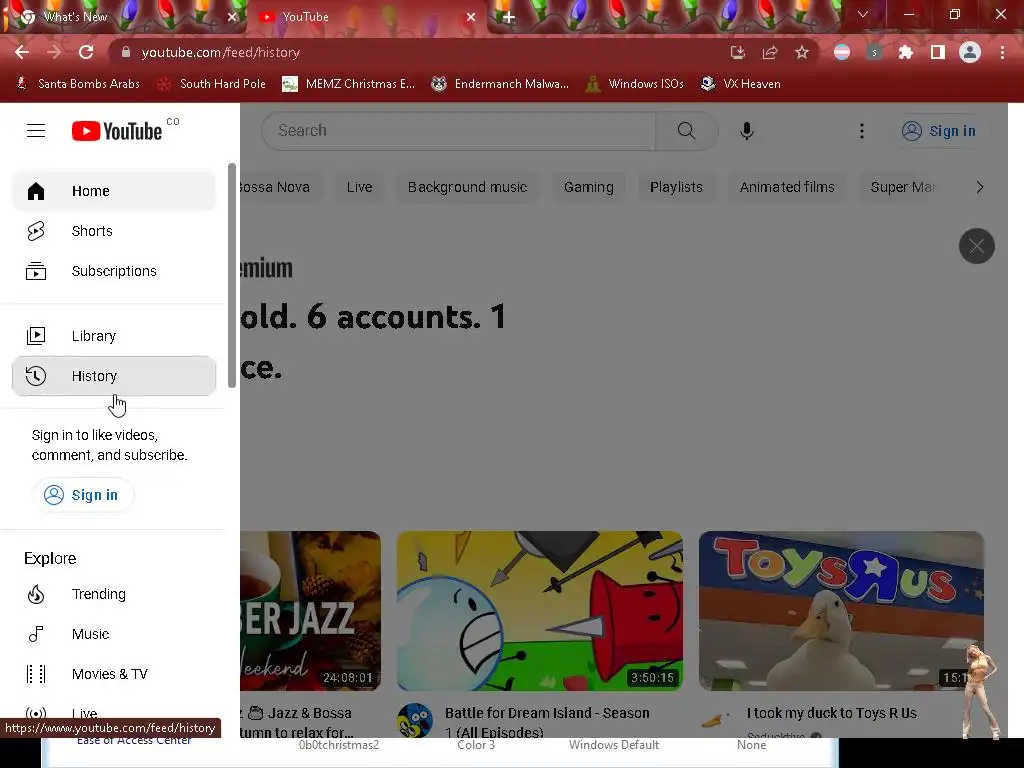Viewport: 1024px width, 768px height.
Task: Open the Chrome profile avatar
Action: [x=970, y=52]
